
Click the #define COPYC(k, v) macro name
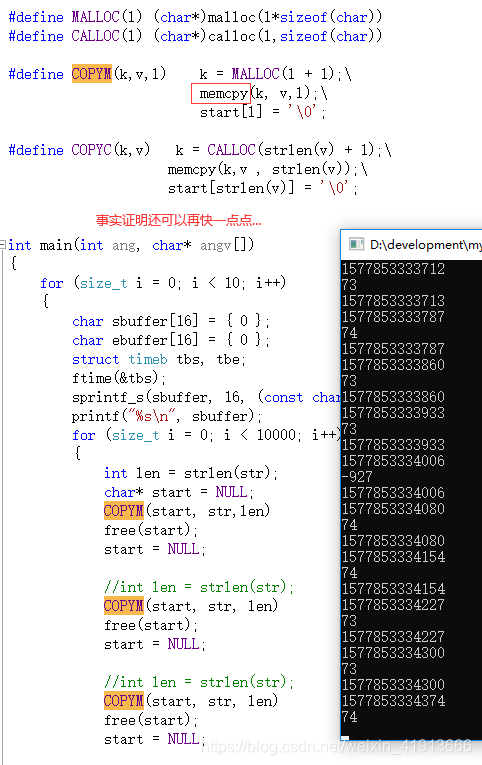pyautogui.click(x=92, y=150)
